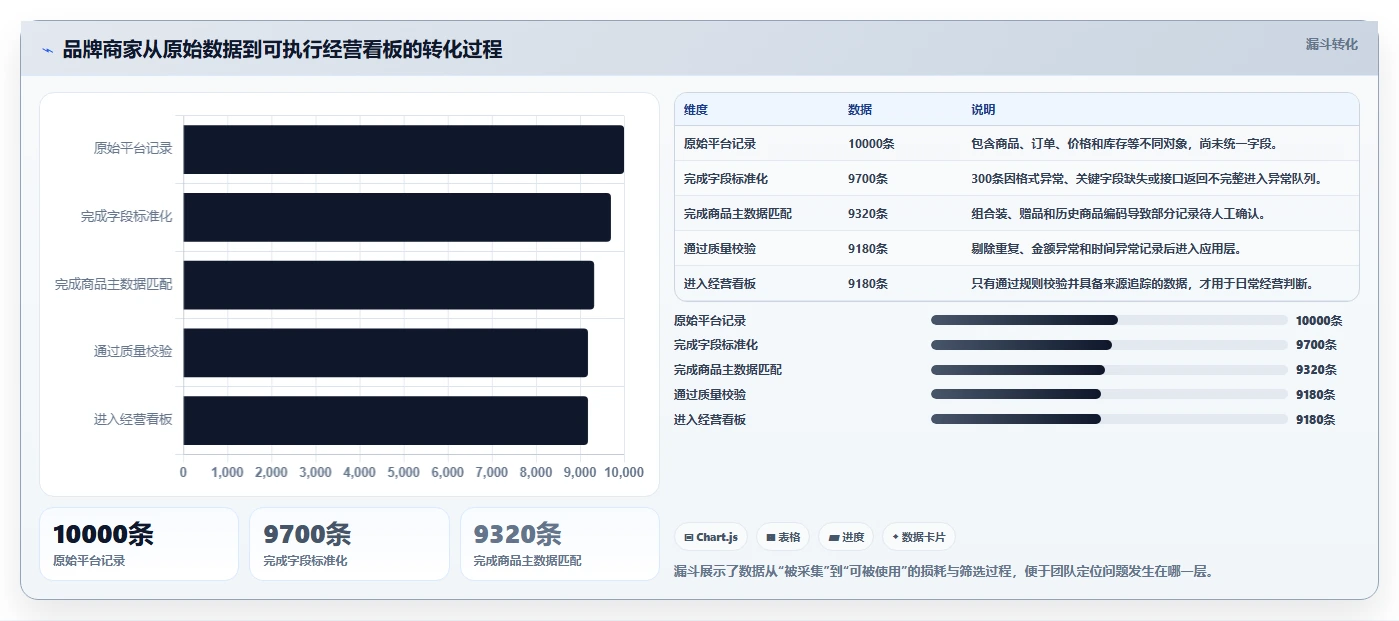Click the 数据 column header
Screen dimensions: 1399x621
(x=860, y=110)
